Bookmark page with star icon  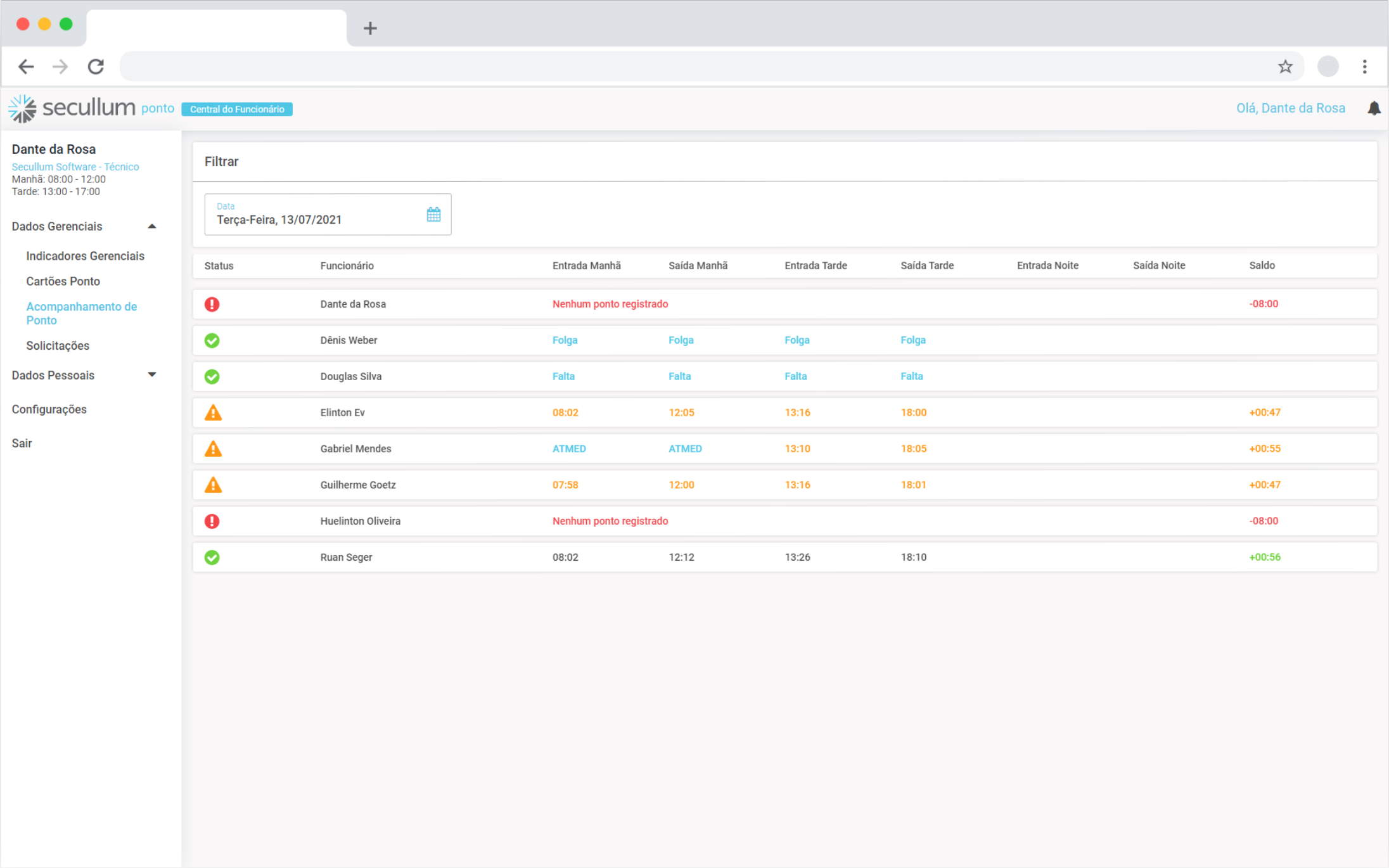[1284, 67]
